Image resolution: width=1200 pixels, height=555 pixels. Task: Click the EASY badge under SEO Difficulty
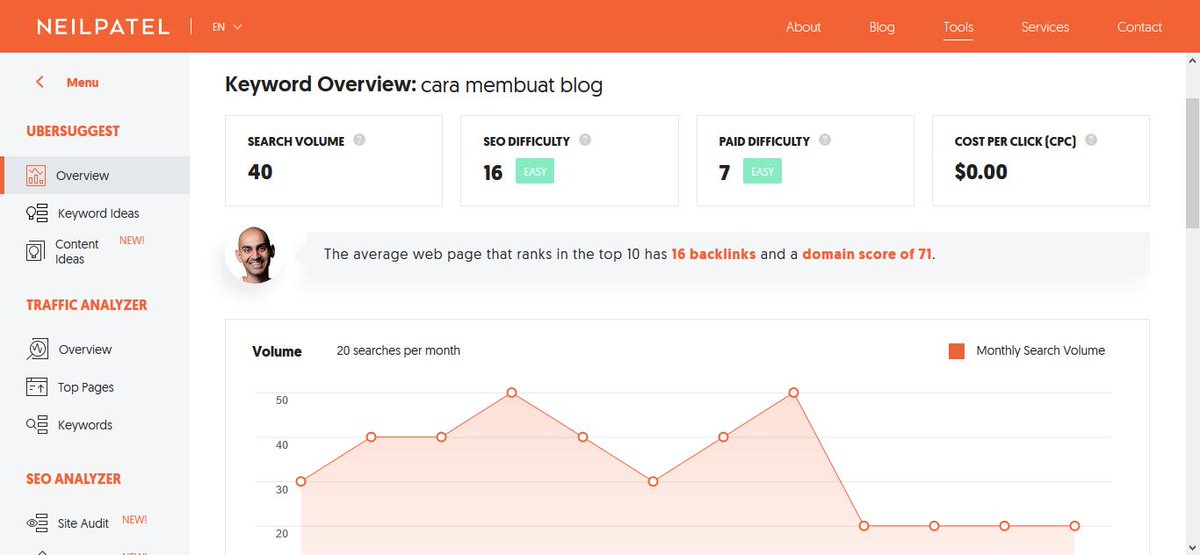(x=535, y=172)
